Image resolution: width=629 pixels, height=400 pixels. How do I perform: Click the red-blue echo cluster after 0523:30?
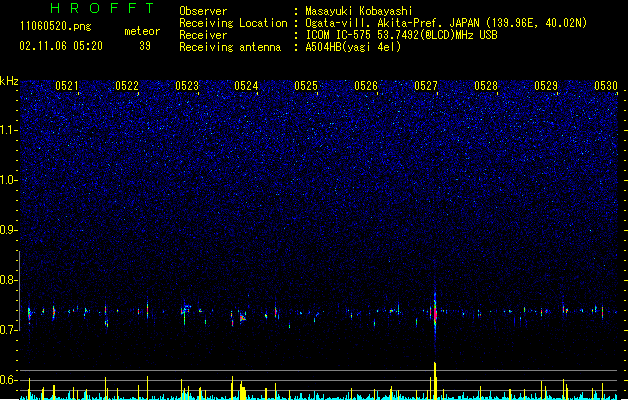click(x=242, y=318)
